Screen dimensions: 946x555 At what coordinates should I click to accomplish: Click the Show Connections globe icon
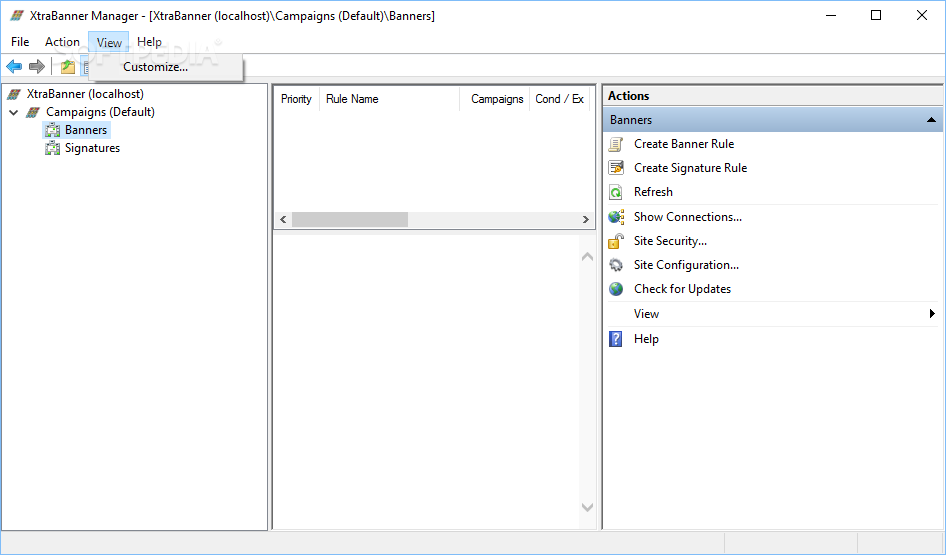616,217
